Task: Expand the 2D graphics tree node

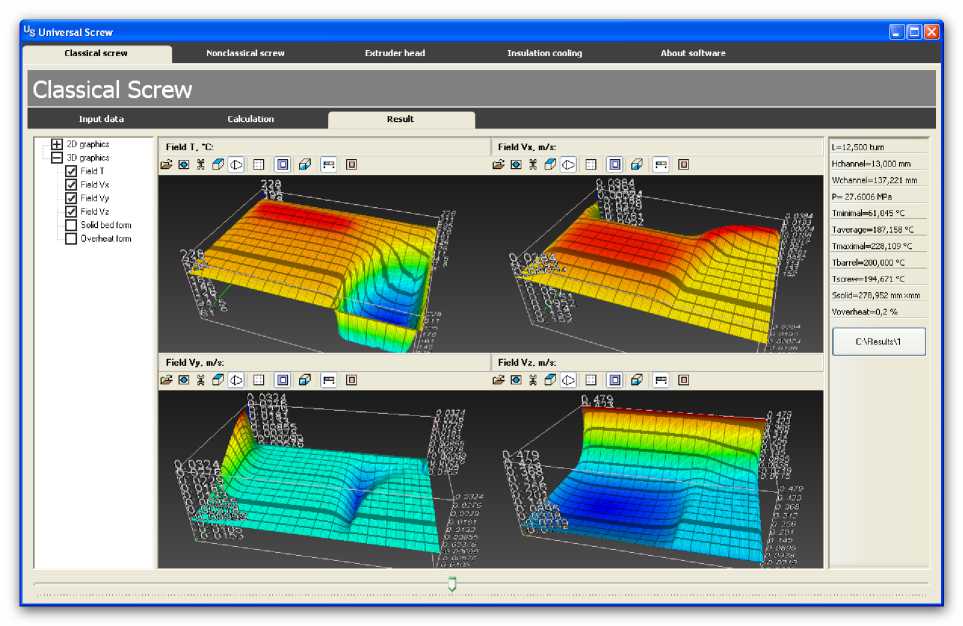Action: [x=57, y=144]
